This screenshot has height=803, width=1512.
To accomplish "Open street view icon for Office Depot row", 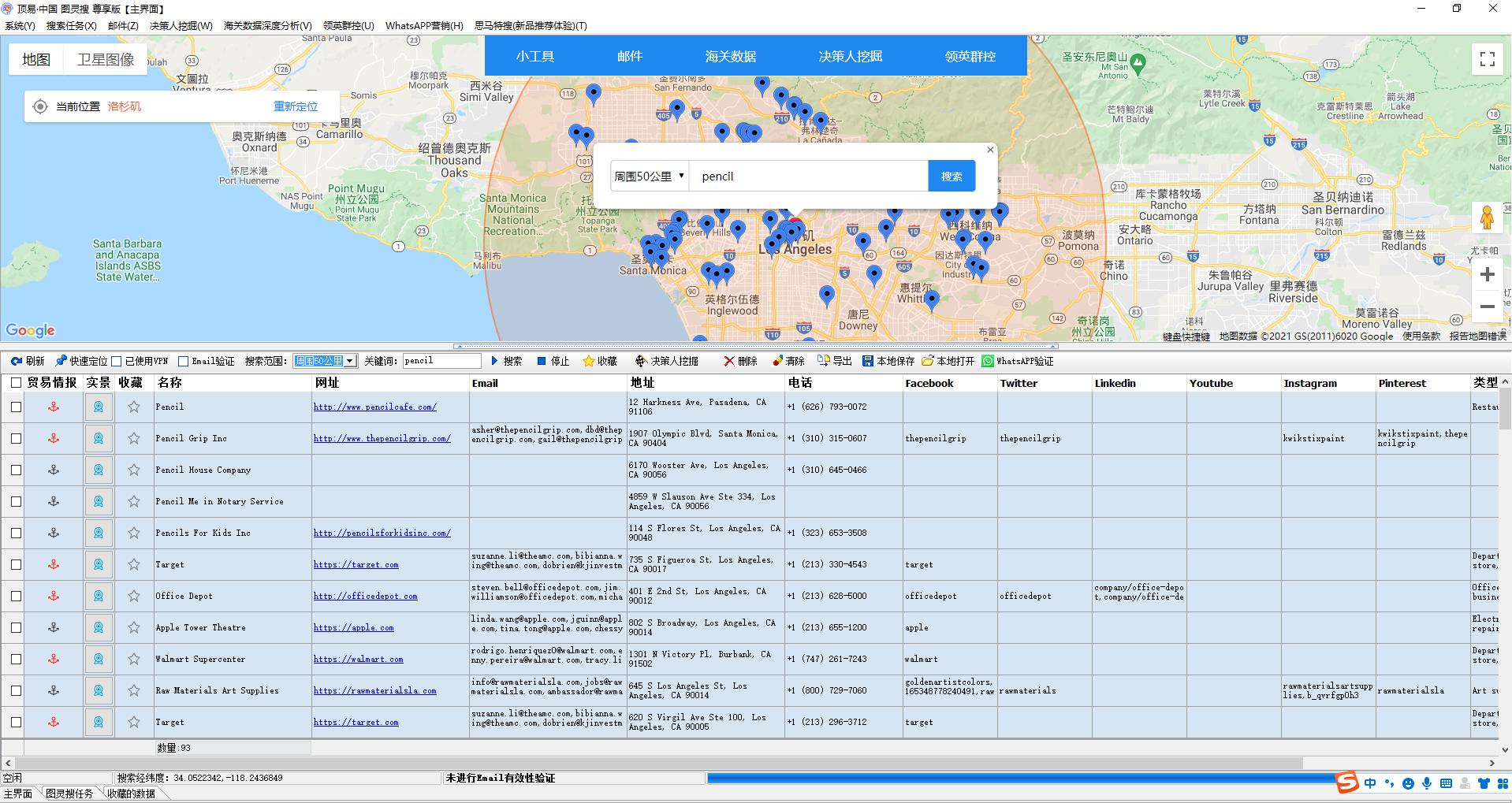I will click(99, 596).
